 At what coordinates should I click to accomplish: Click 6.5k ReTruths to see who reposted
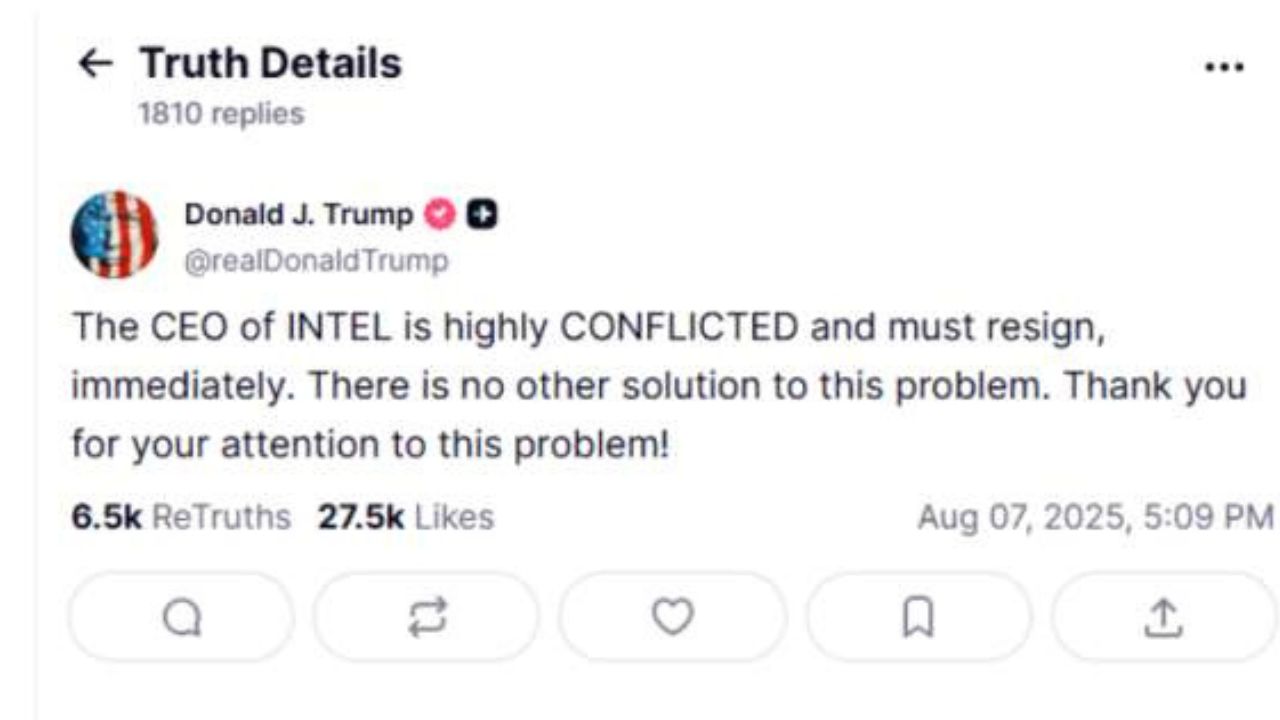pyautogui.click(x=180, y=517)
